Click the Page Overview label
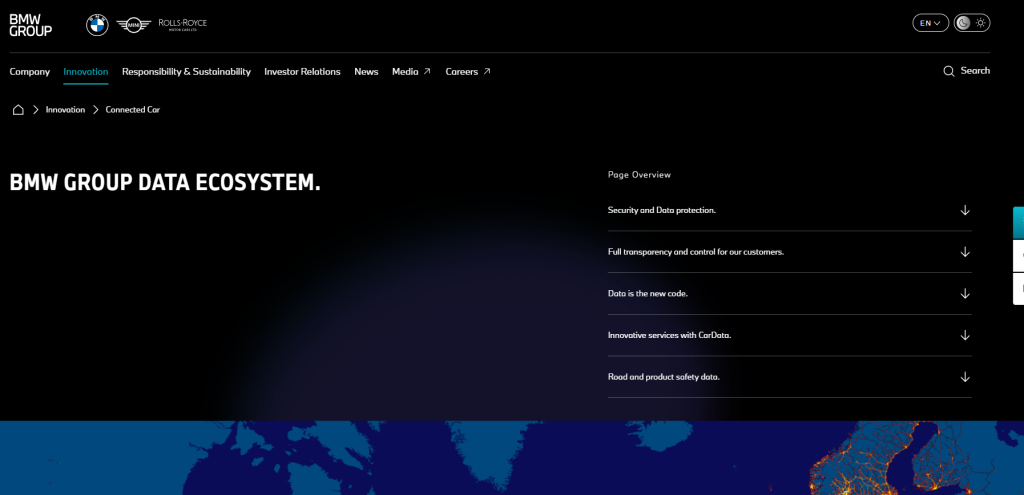The height and width of the screenshot is (495, 1024). pos(639,175)
